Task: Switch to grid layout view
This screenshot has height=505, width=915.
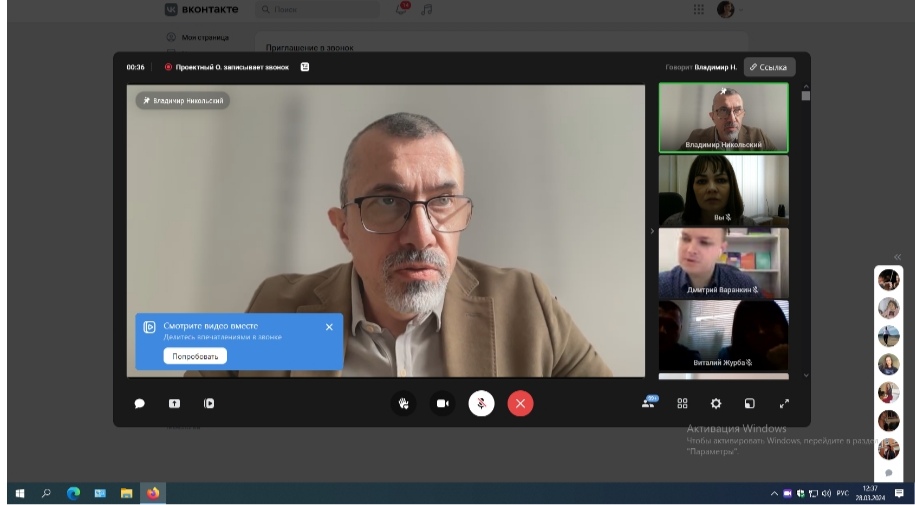Action: pyautogui.click(x=682, y=404)
